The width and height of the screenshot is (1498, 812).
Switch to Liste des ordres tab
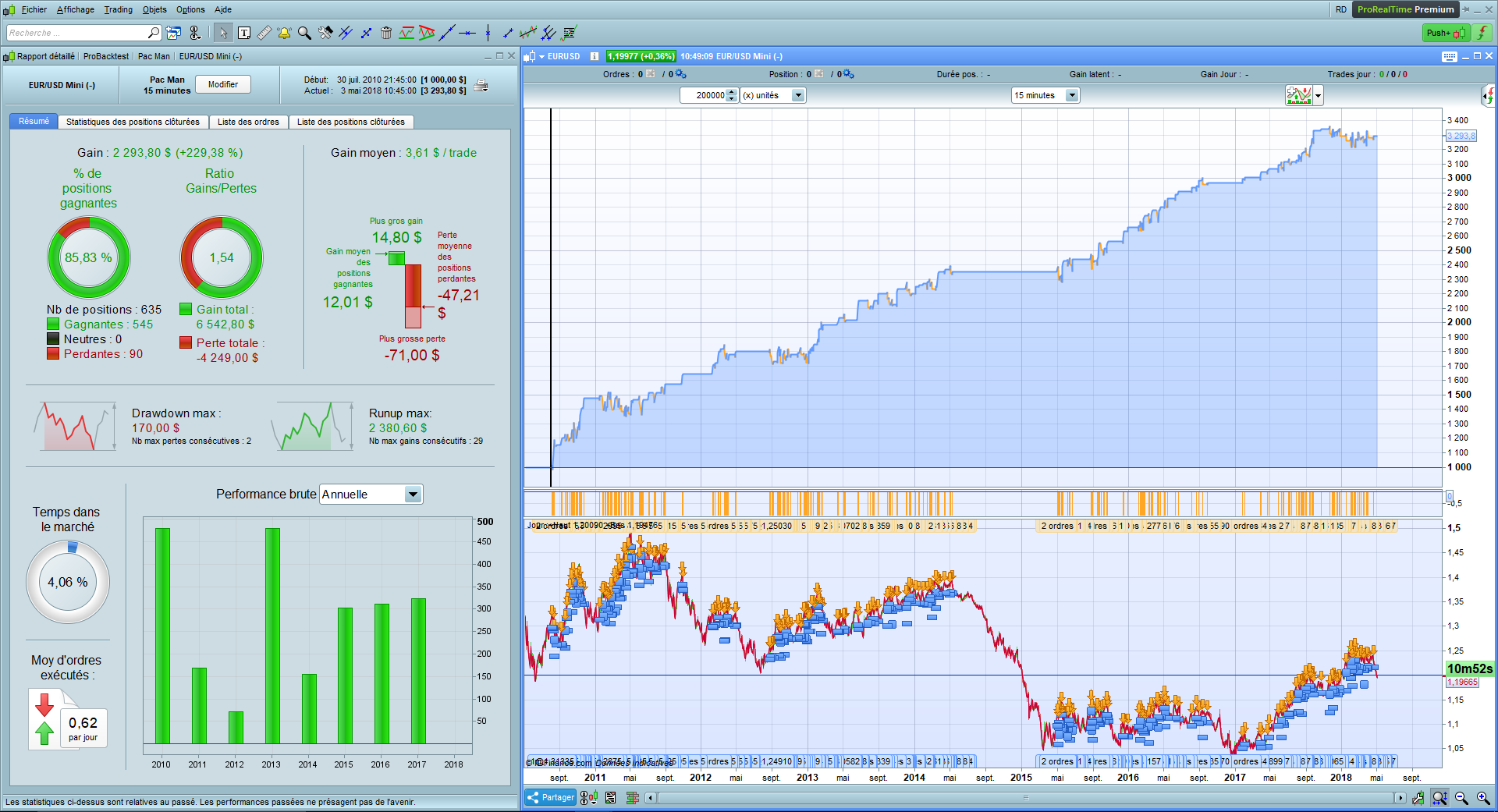pyautogui.click(x=248, y=122)
